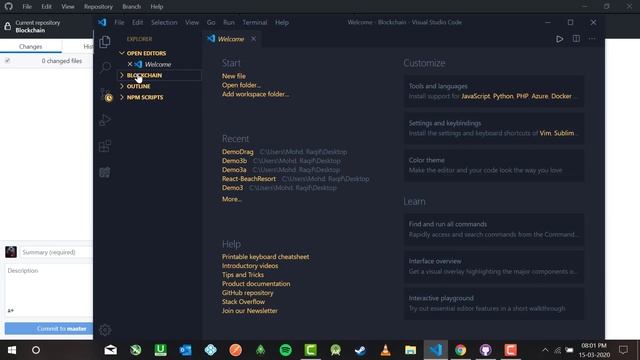
Task: Click the VS Code logo in title bar
Action: coord(102,22)
